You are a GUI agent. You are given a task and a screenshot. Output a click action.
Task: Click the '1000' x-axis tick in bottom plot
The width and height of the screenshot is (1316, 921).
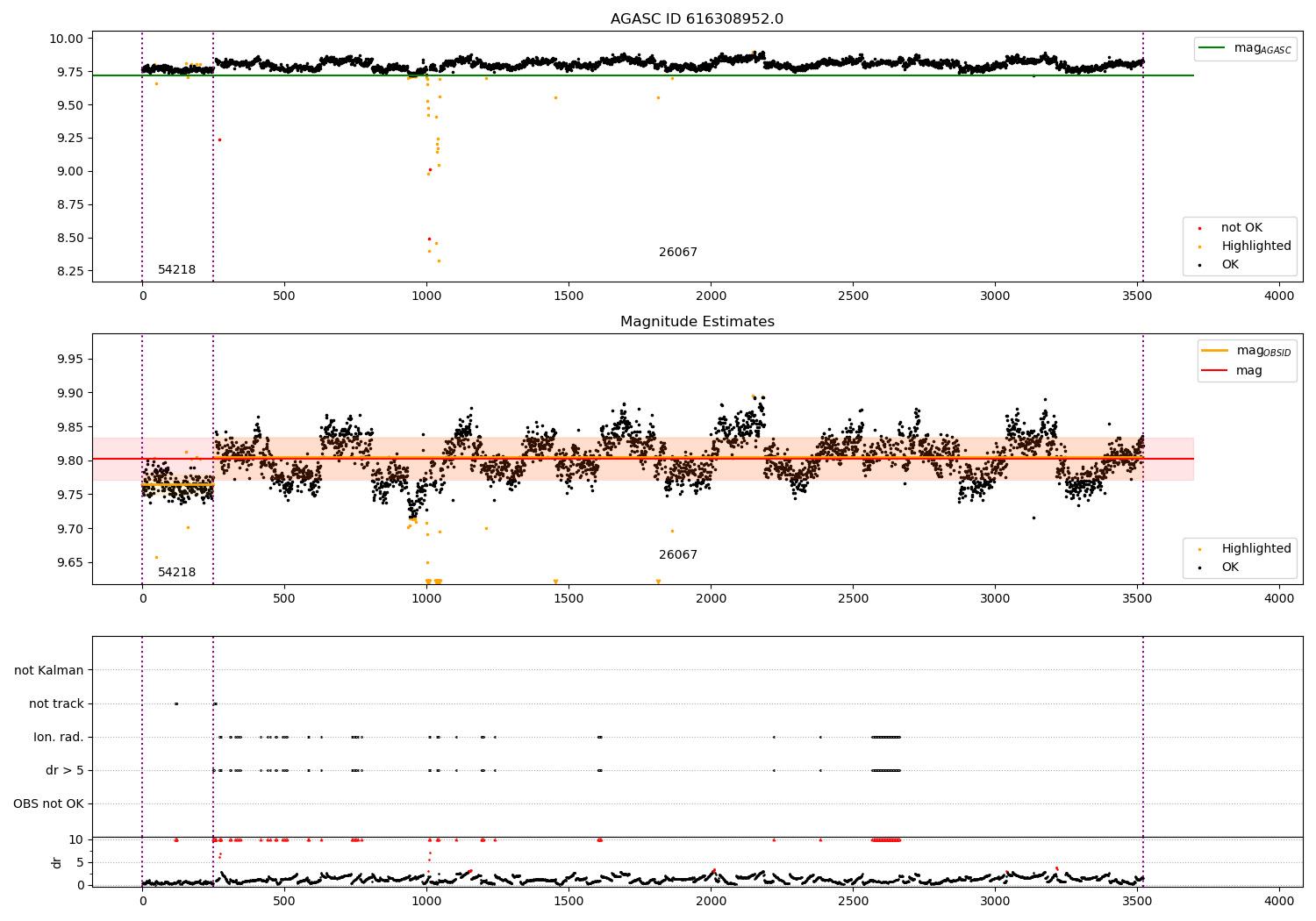pos(426,902)
